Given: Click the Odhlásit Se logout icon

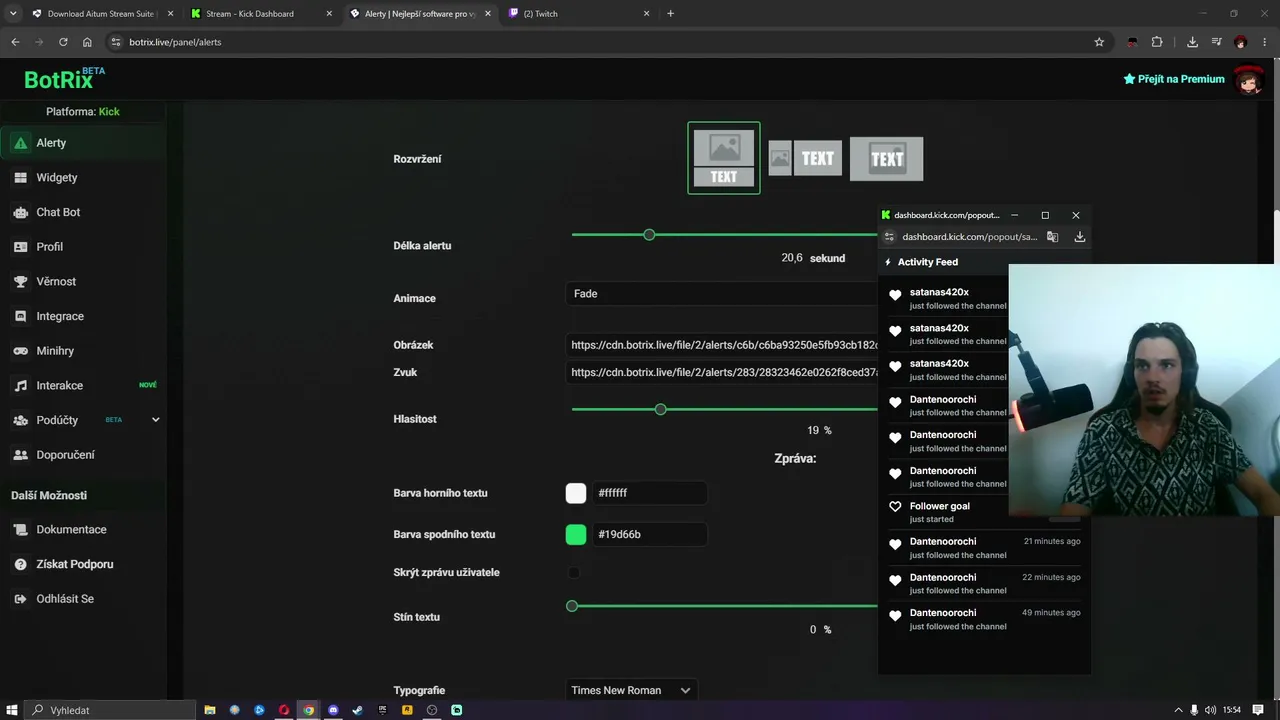Looking at the screenshot, I should [20, 599].
